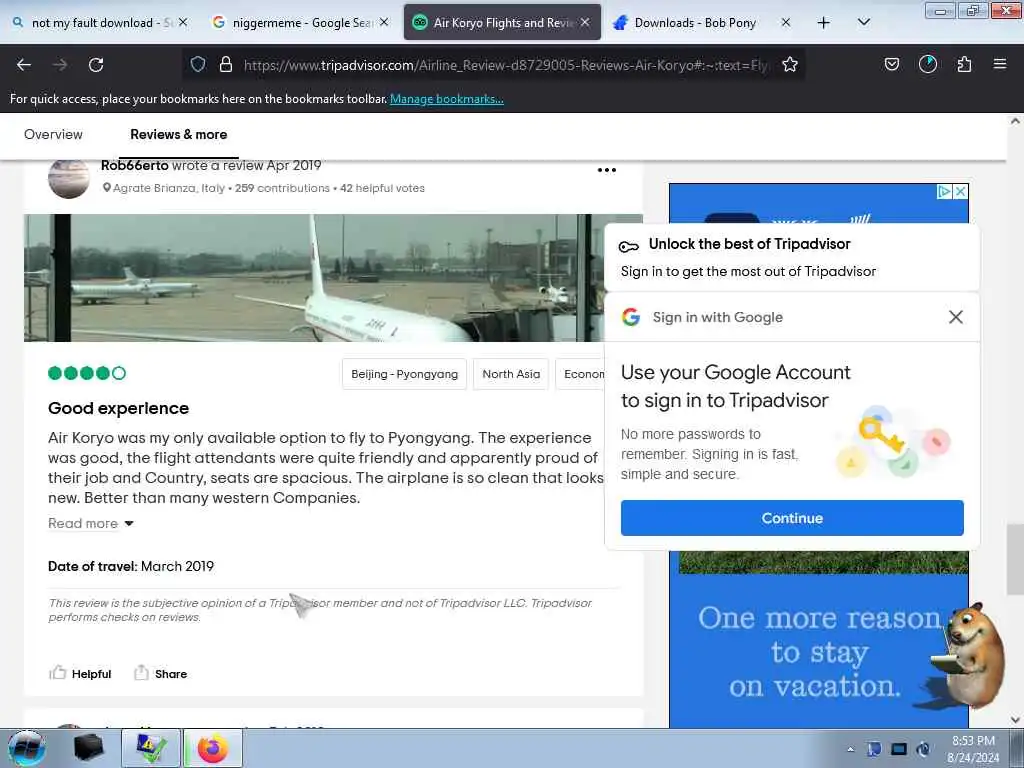The image size is (1024, 768).
Task: Click '259 contributions' text
Action: (x=282, y=188)
